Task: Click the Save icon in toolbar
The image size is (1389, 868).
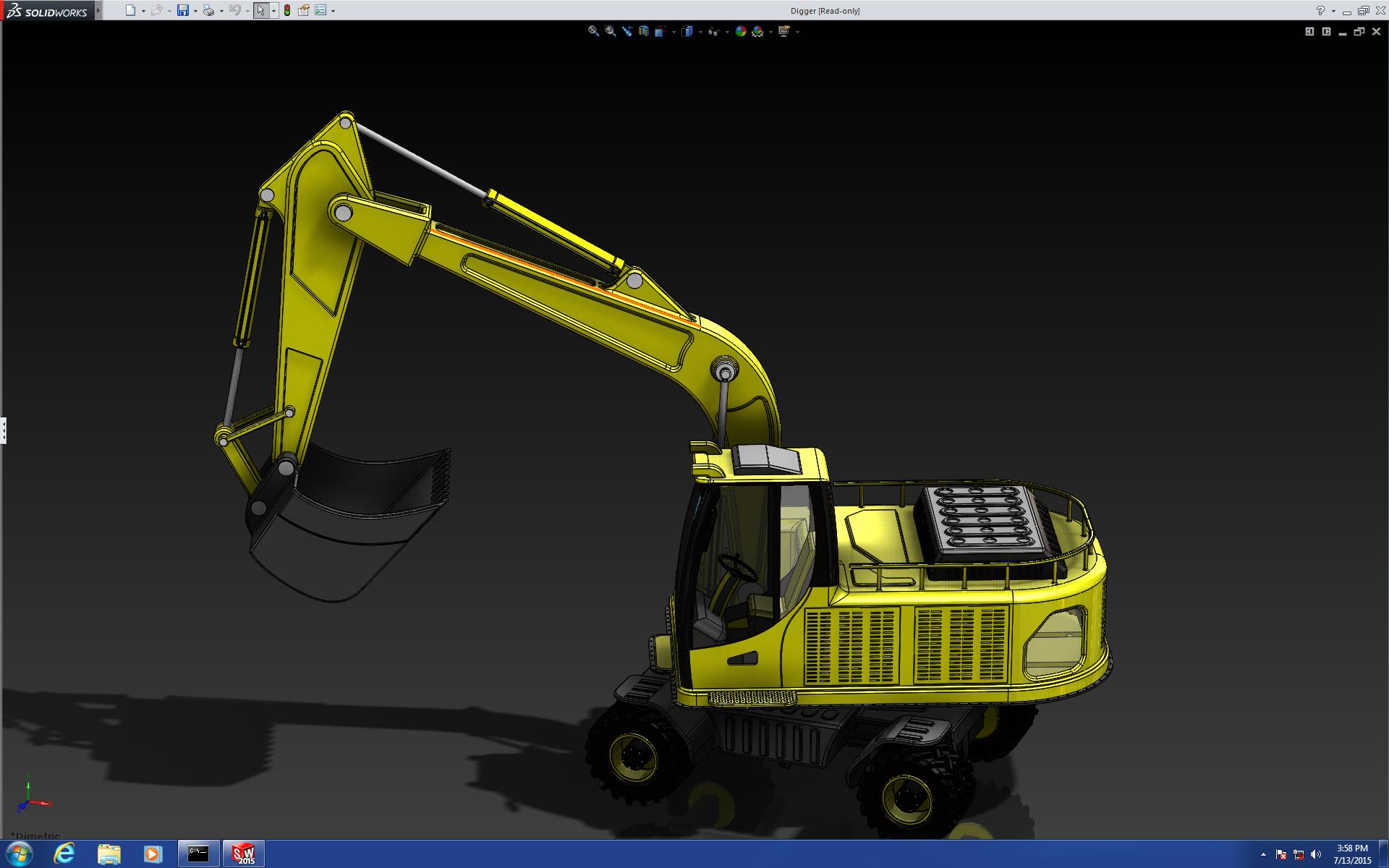Action: pyautogui.click(x=183, y=10)
